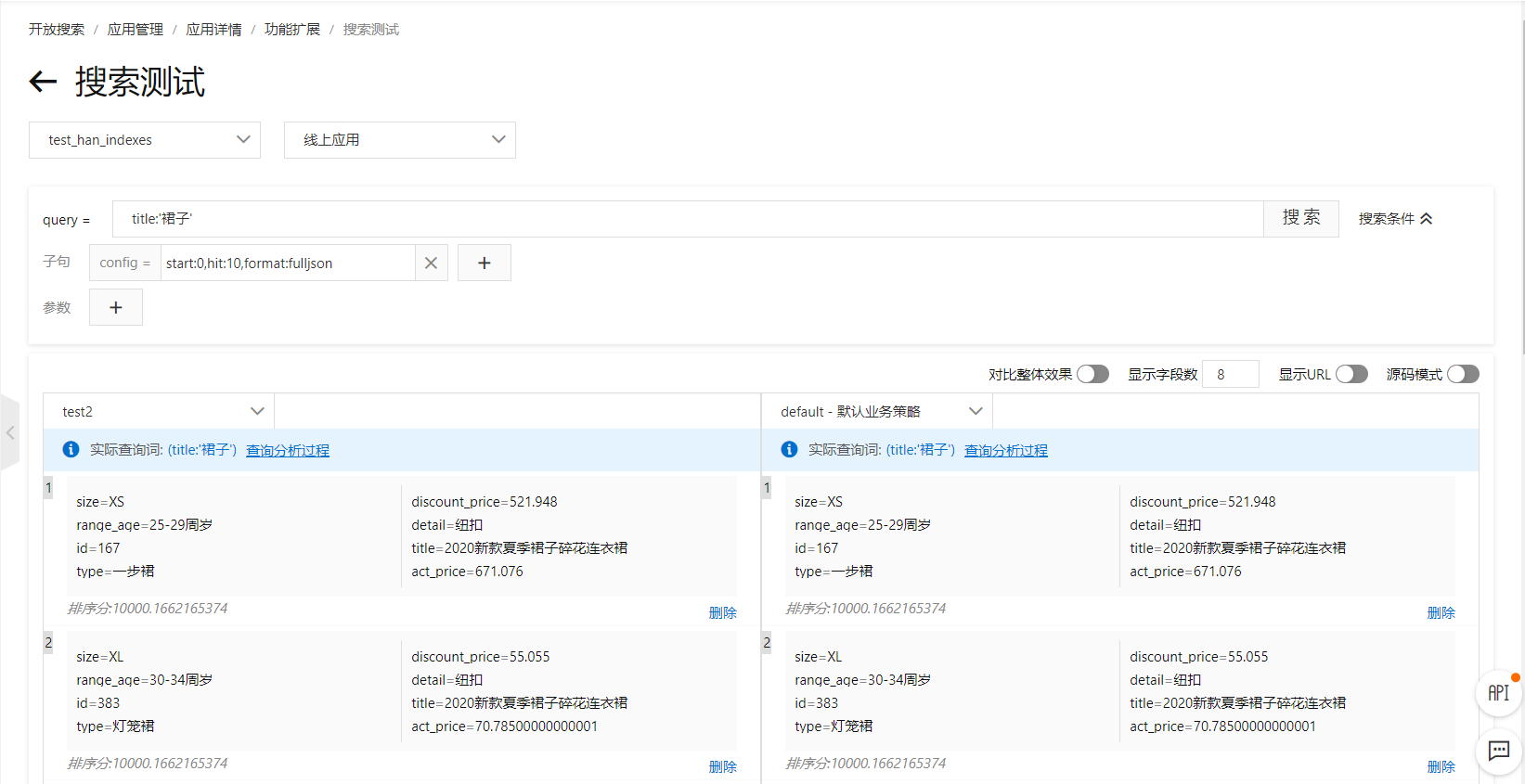This screenshot has height=784, width=1525.
Task: Click the query input containing title:'裙子'
Action: coord(688,219)
